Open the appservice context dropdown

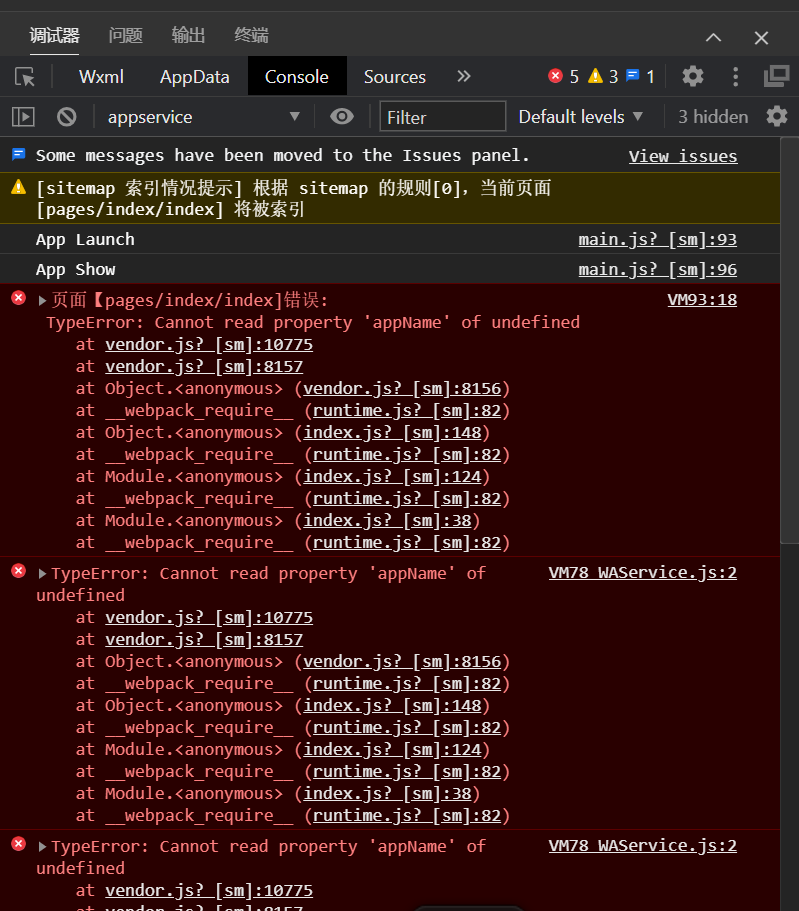[x=203, y=117]
